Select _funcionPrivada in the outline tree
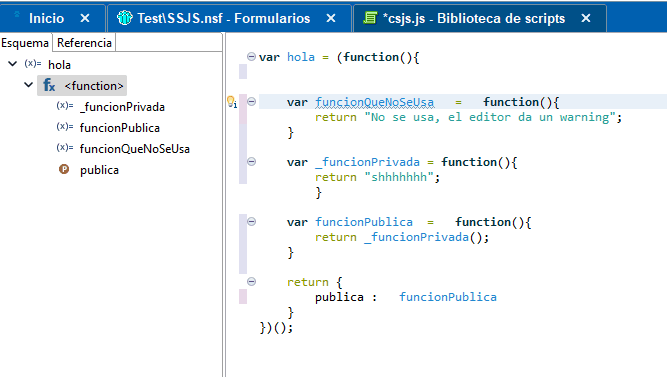Image resolution: width=667 pixels, height=377 pixels. [x=123, y=107]
